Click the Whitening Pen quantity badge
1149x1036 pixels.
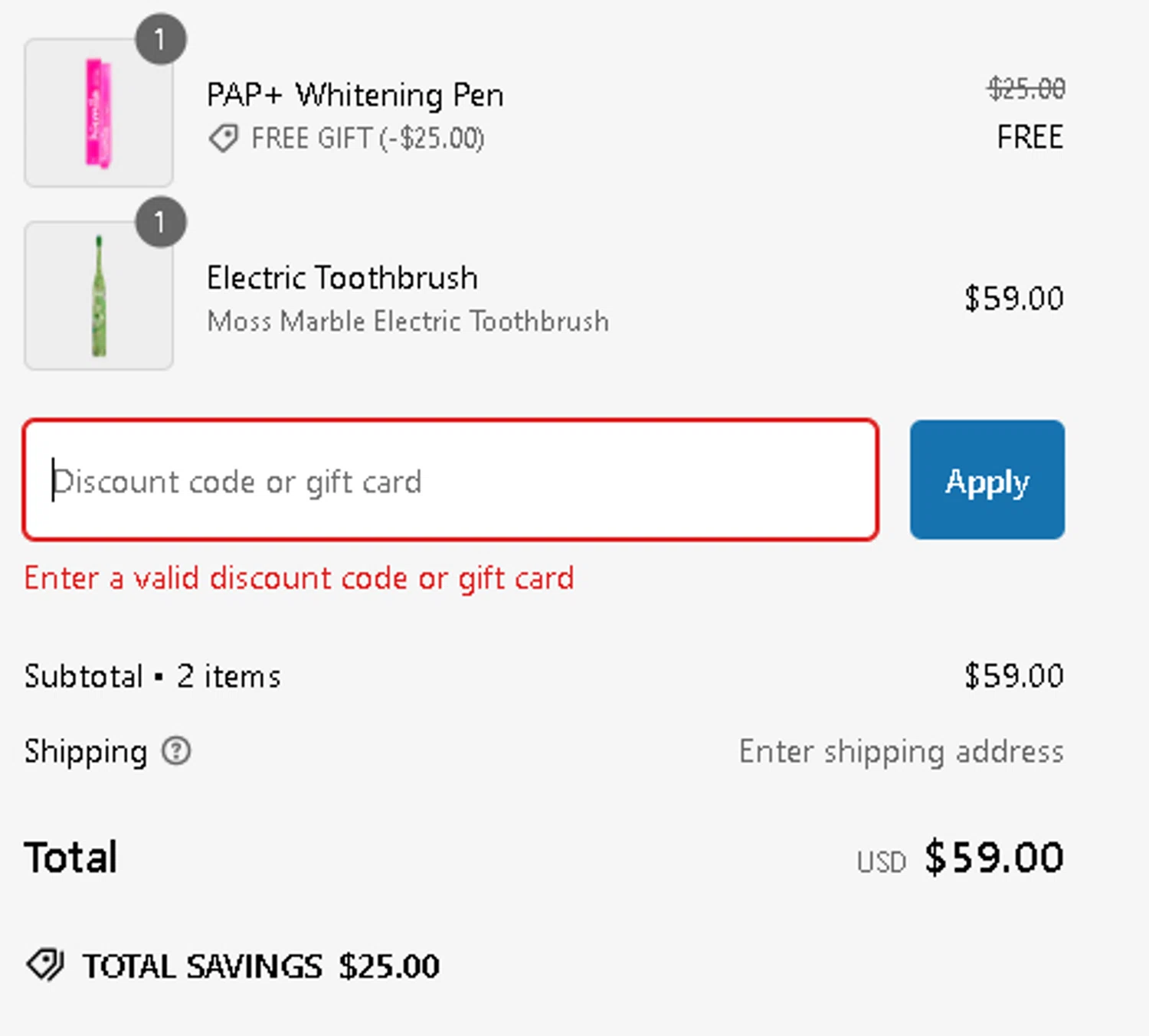pyautogui.click(x=160, y=39)
